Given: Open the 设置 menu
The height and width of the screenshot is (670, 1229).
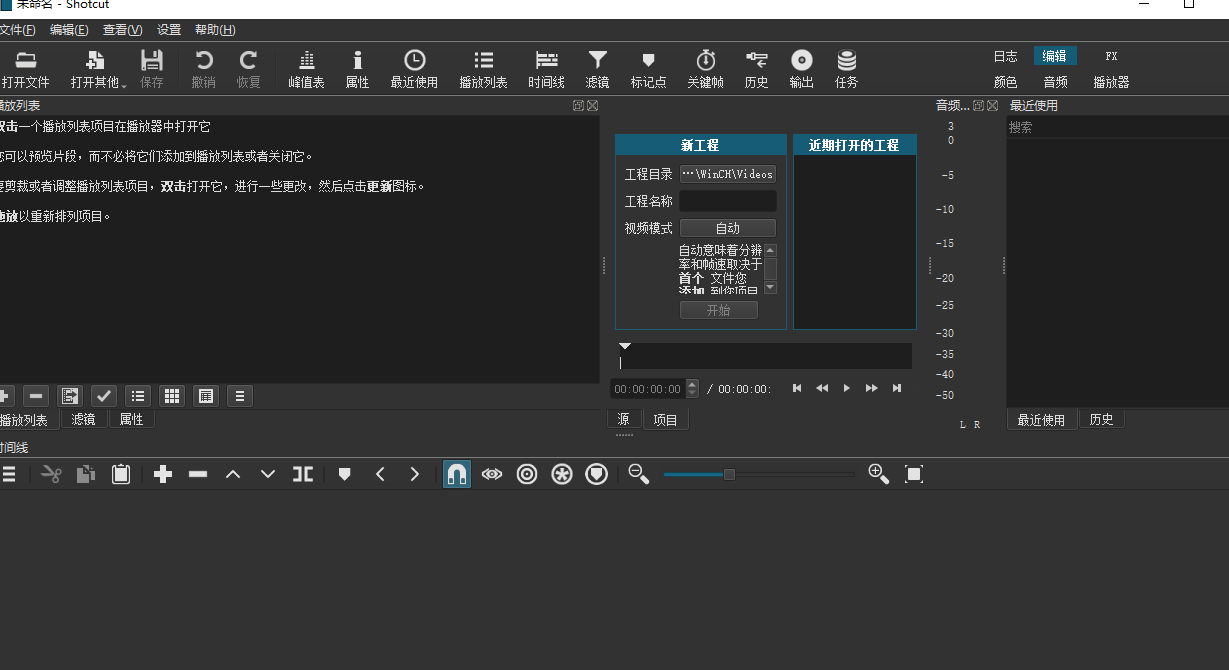Looking at the screenshot, I should click(x=168, y=29).
